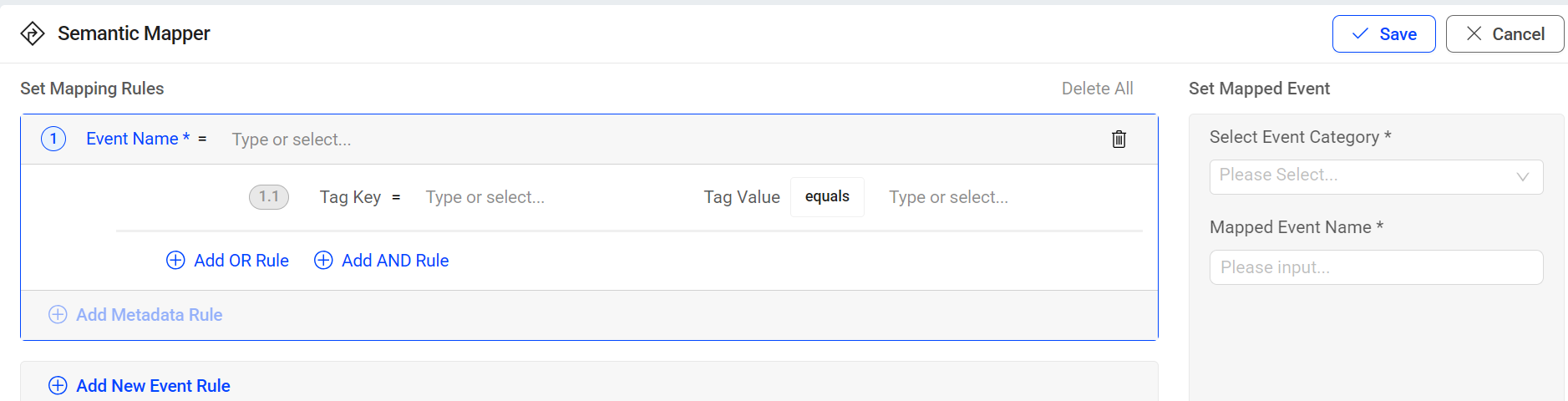This screenshot has height=401, width=1568.
Task: Click the plus icon beside Add Metadata Rule
Action: [58, 315]
